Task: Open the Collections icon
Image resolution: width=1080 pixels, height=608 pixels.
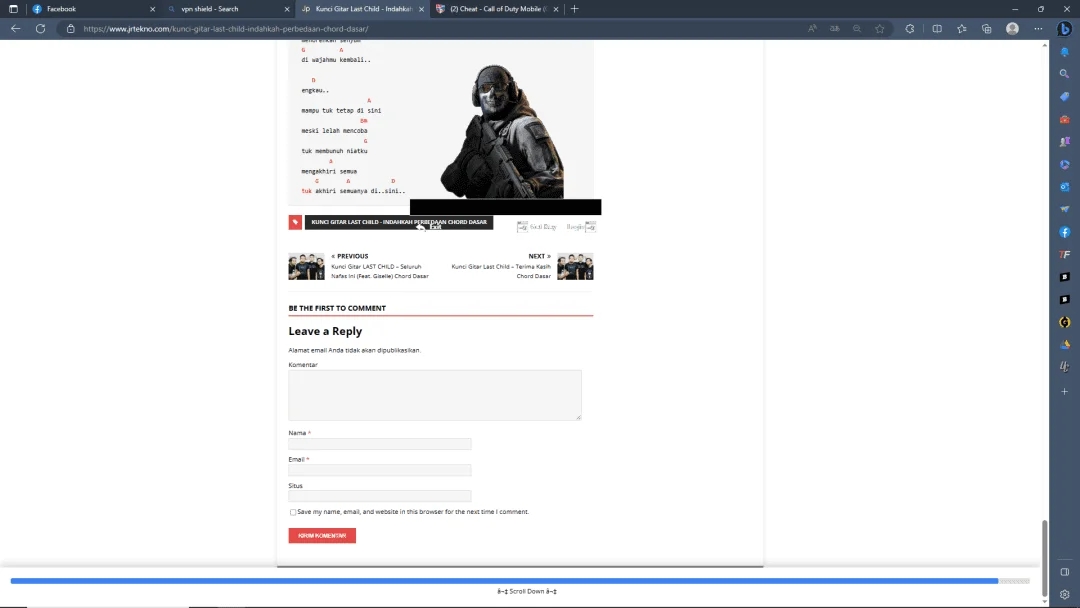Action: tap(986, 29)
